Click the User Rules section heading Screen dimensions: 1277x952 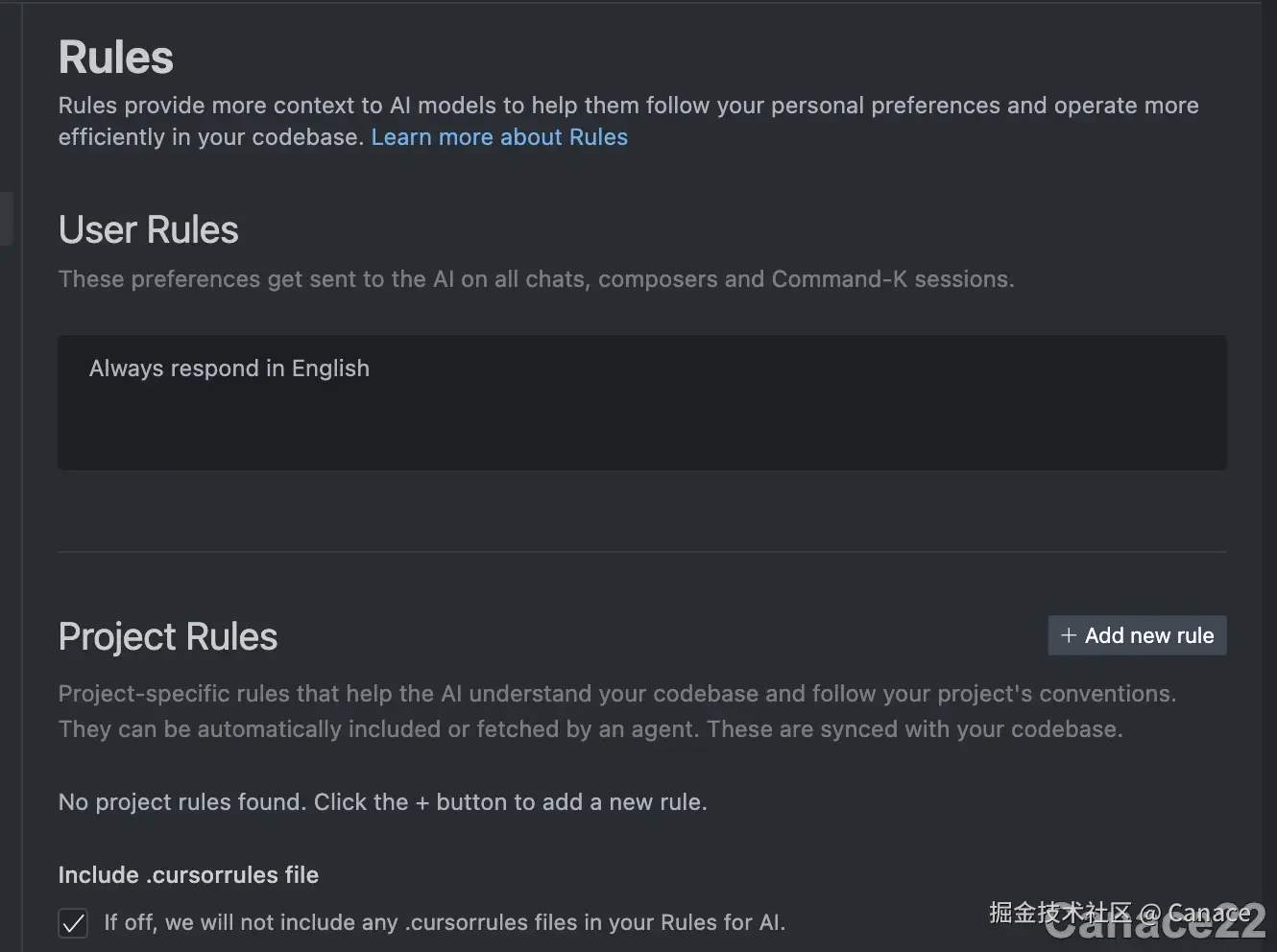(148, 229)
